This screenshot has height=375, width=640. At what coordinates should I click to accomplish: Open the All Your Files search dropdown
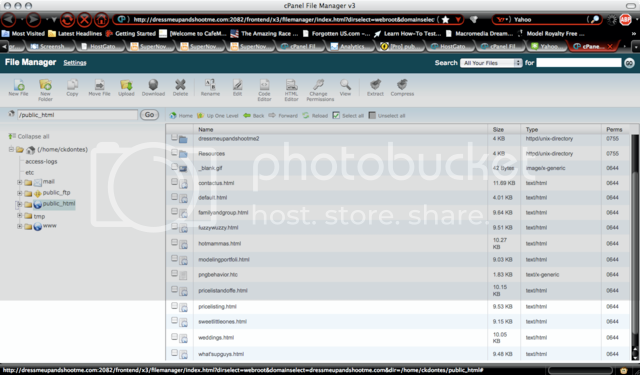click(491, 63)
